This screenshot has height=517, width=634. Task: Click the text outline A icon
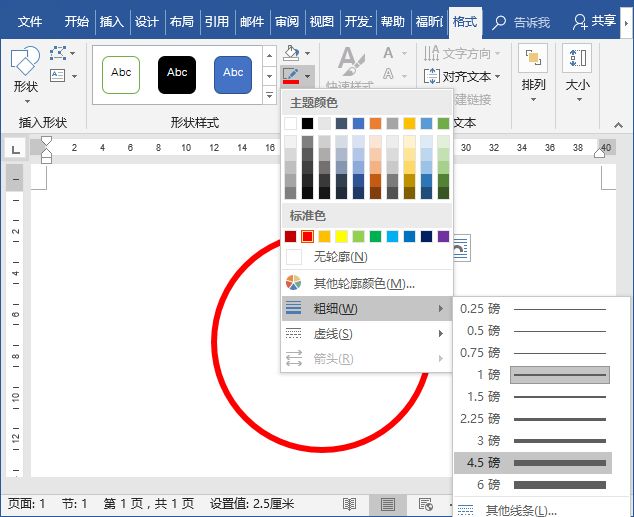(388, 74)
